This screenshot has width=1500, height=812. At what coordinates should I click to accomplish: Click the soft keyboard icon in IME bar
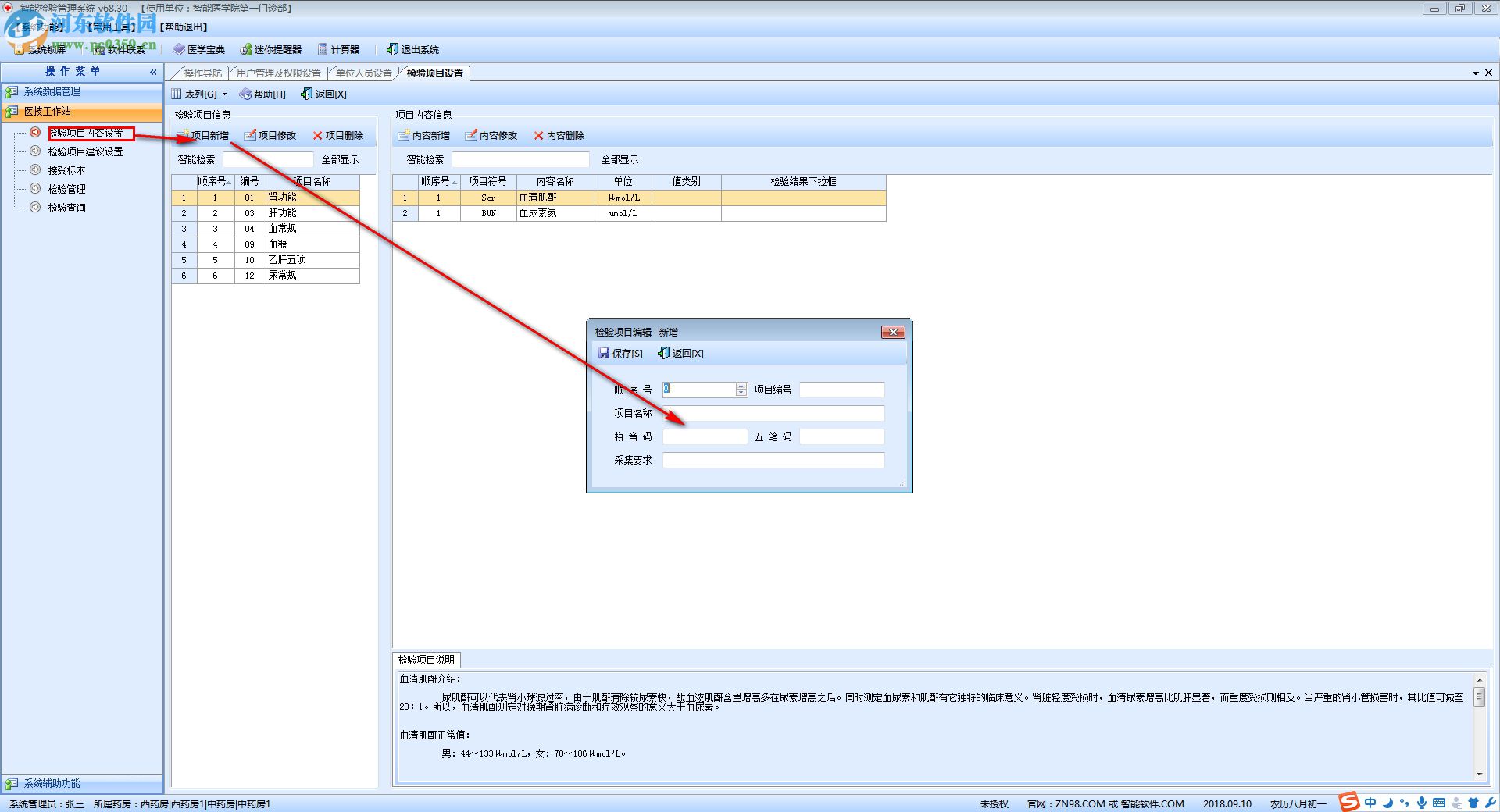pyautogui.click(x=1439, y=802)
